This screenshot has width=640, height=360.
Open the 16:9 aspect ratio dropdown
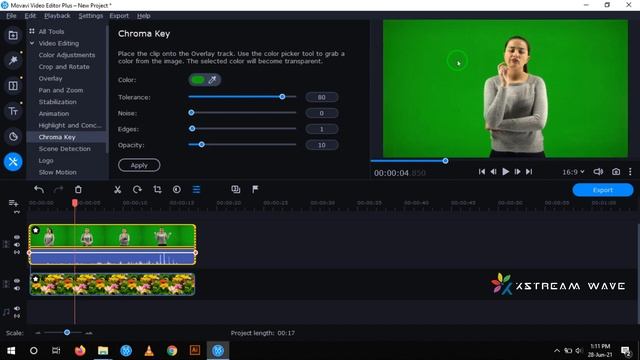click(573, 172)
